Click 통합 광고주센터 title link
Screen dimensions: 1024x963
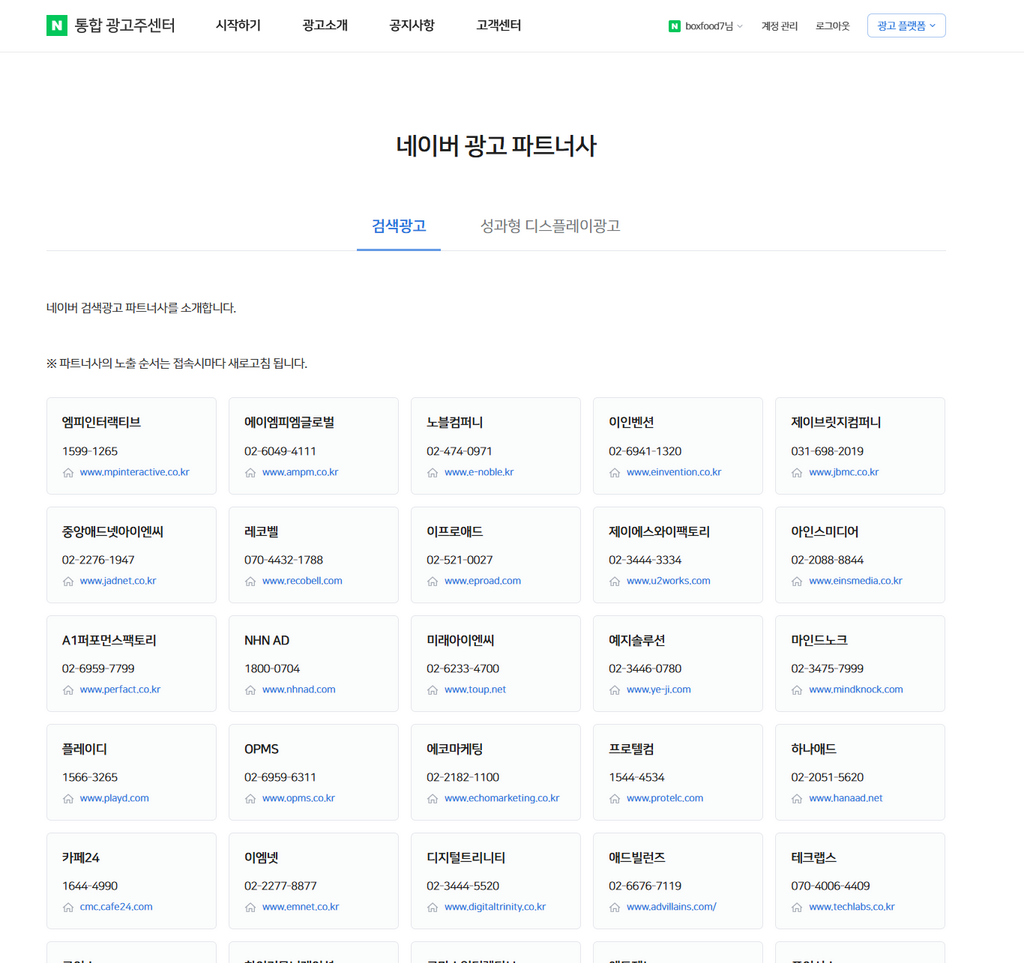click(125, 25)
